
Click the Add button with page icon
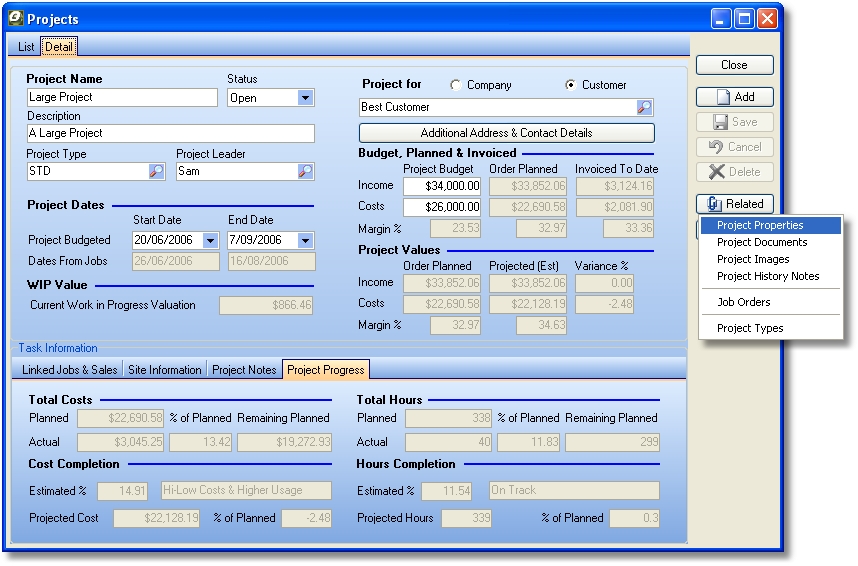(x=734, y=97)
